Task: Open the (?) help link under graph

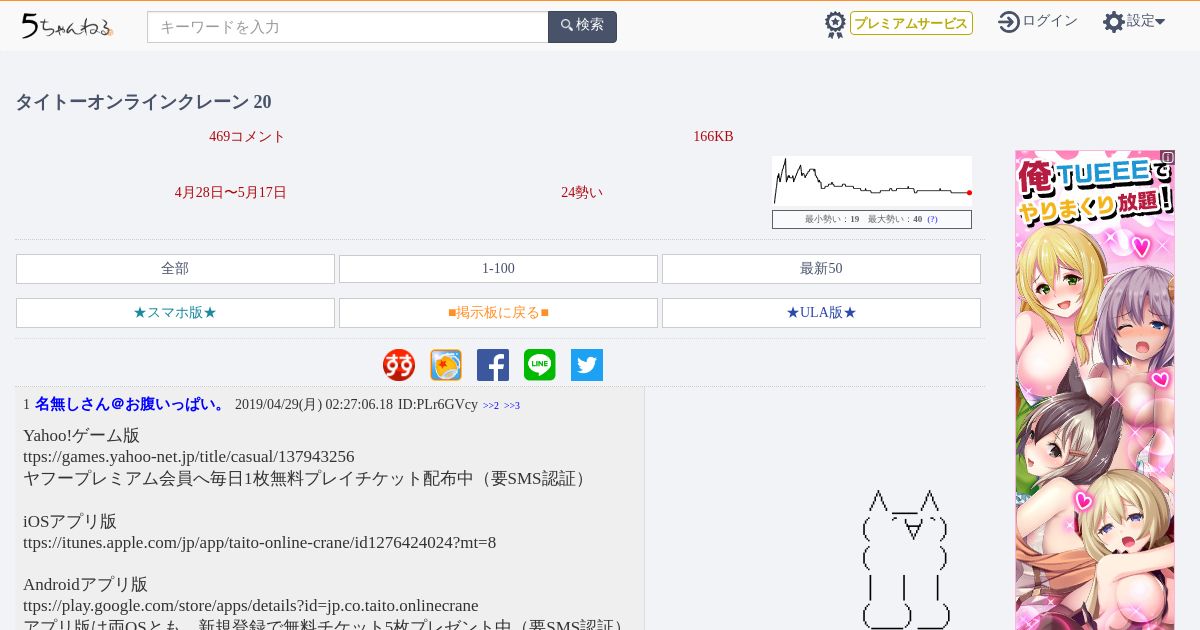Action: 932,219
